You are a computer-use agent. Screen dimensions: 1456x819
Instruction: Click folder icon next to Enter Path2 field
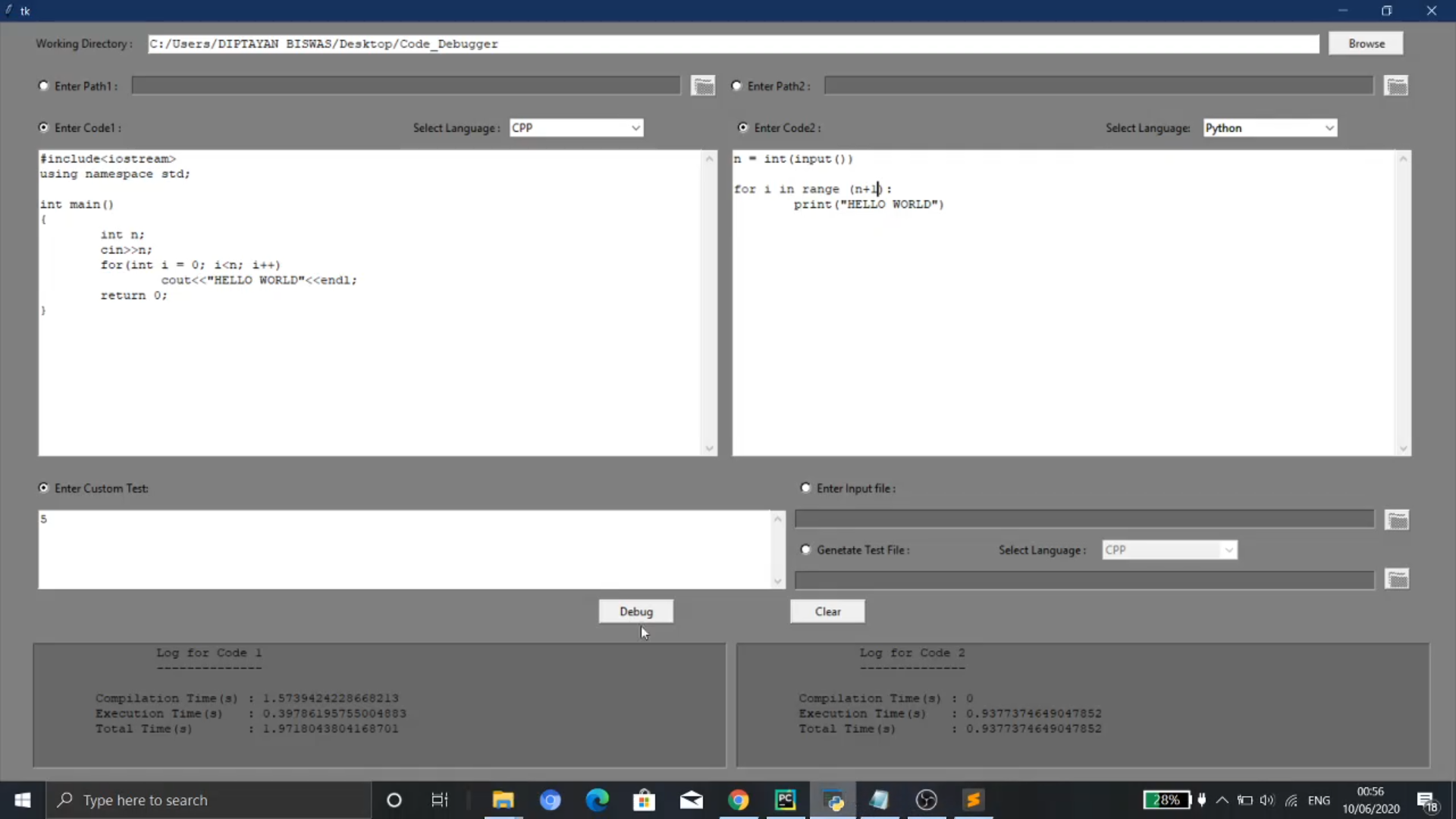coord(1396,86)
